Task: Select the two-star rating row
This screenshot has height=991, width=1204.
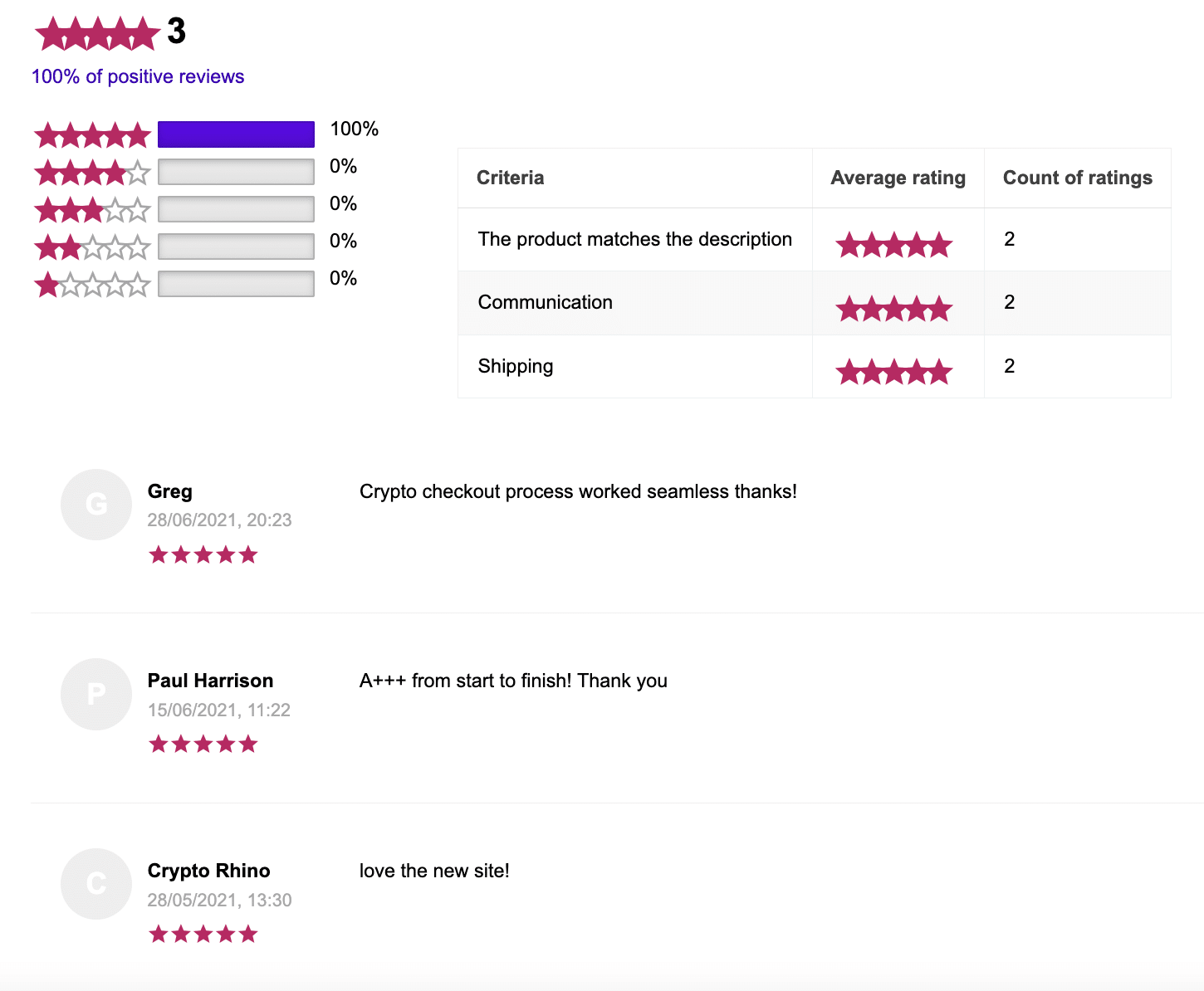Action: [195, 247]
